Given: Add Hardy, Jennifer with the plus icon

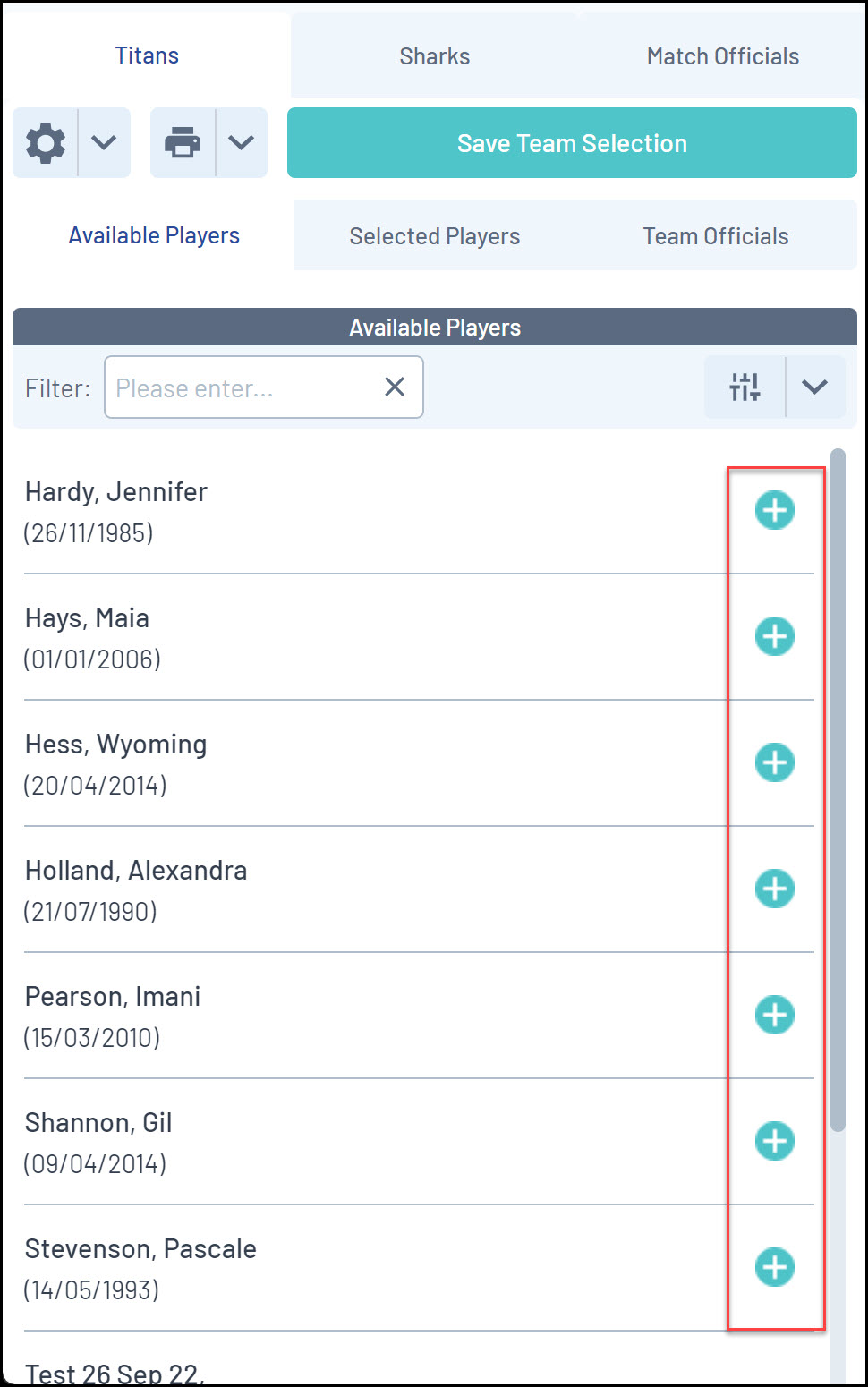Looking at the screenshot, I should point(774,510).
